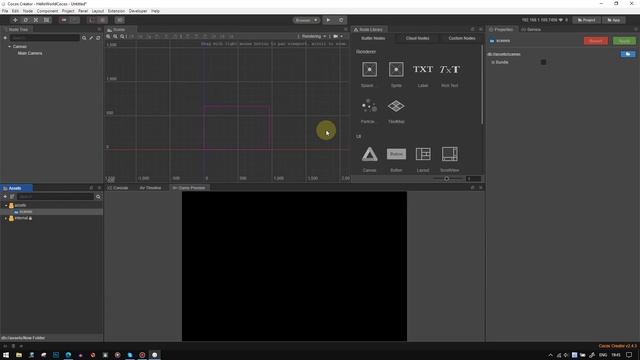
Task: Toggle the Bundle checkbox in Properties
Action: 543,62
